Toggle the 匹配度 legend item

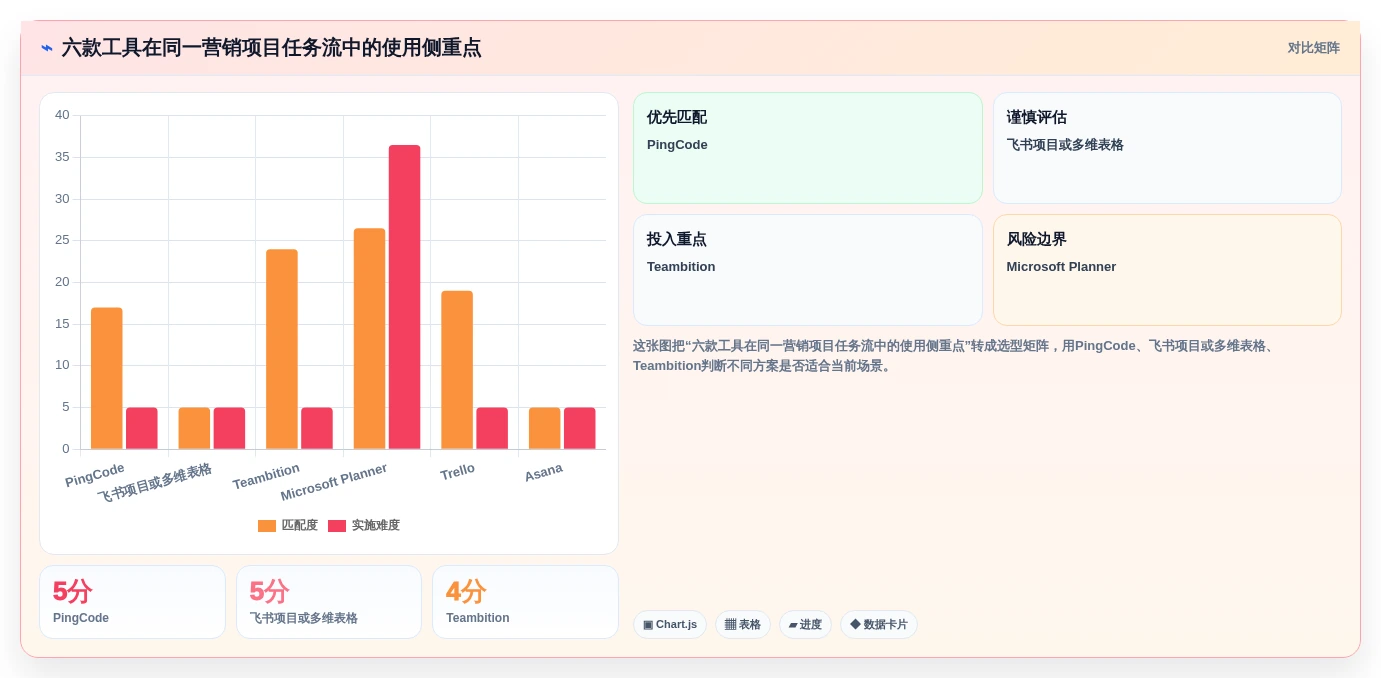tap(288, 525)
